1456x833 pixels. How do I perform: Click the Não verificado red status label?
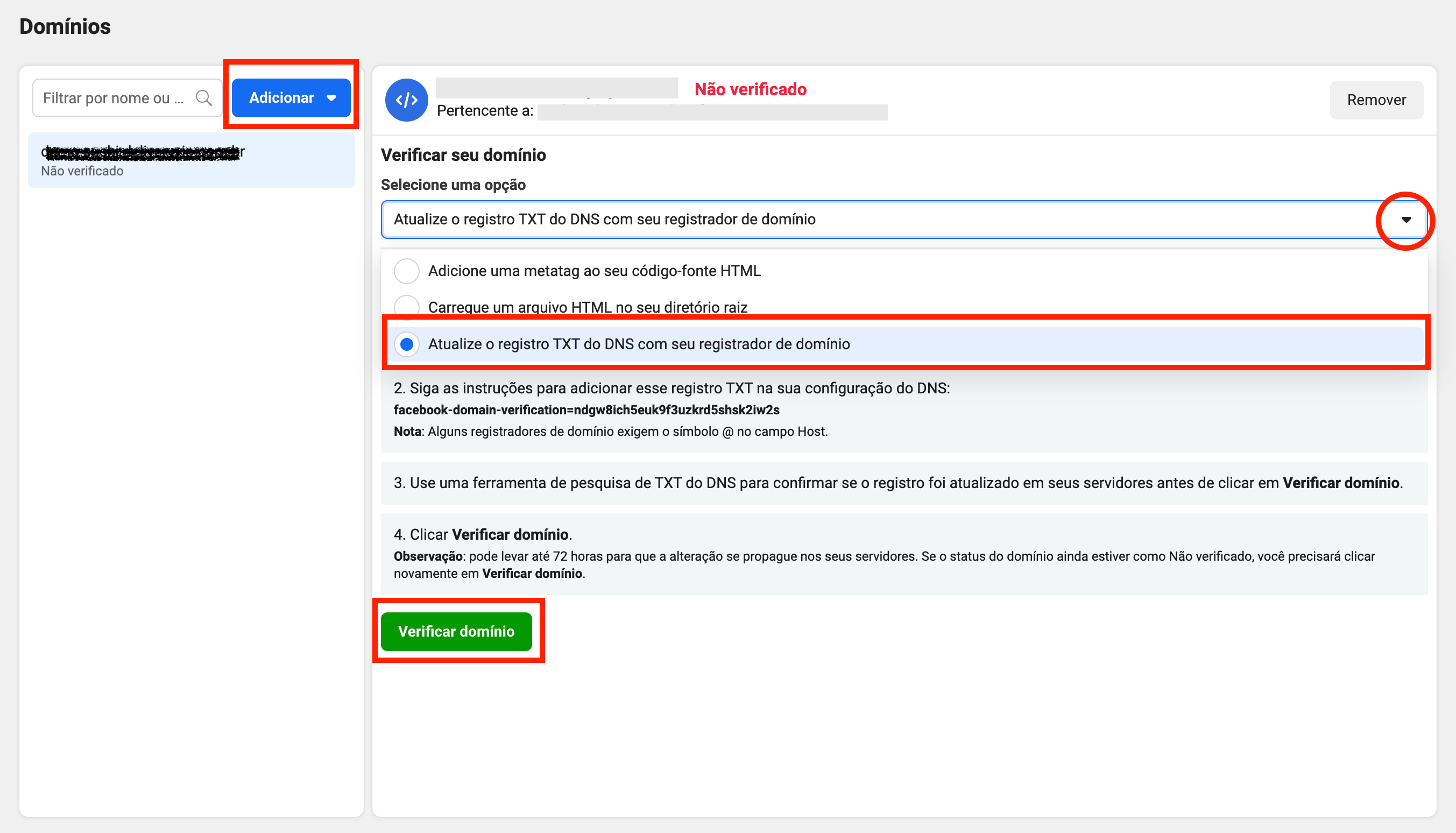tap(750, 89)
